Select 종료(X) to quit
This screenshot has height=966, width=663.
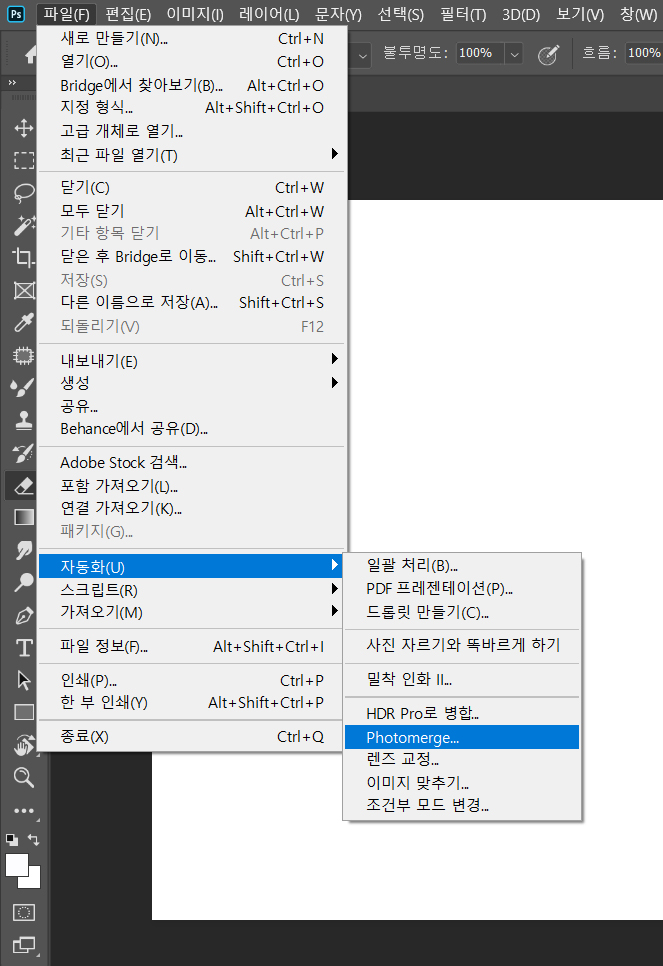click(192, 736)
